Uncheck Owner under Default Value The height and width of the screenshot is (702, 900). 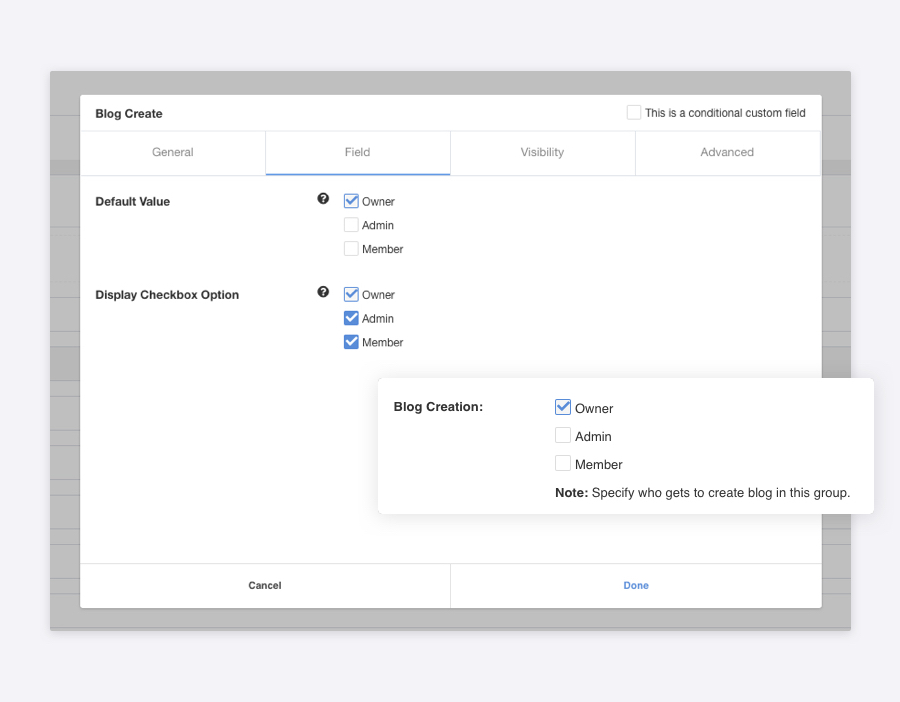[351, 201]
